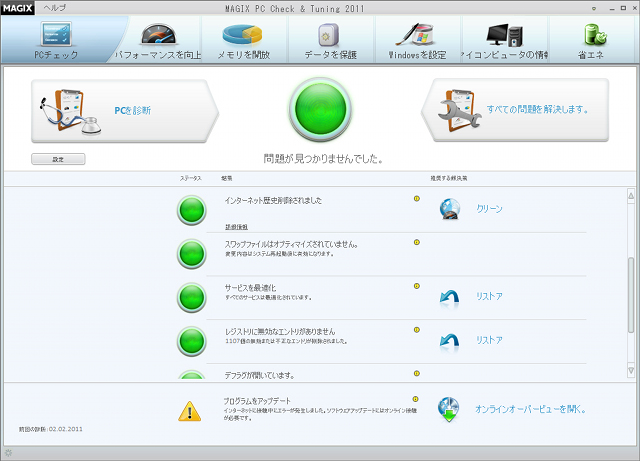Click the small round title bar button
This screenshot has height=461, width=640.
pos(594,8)
